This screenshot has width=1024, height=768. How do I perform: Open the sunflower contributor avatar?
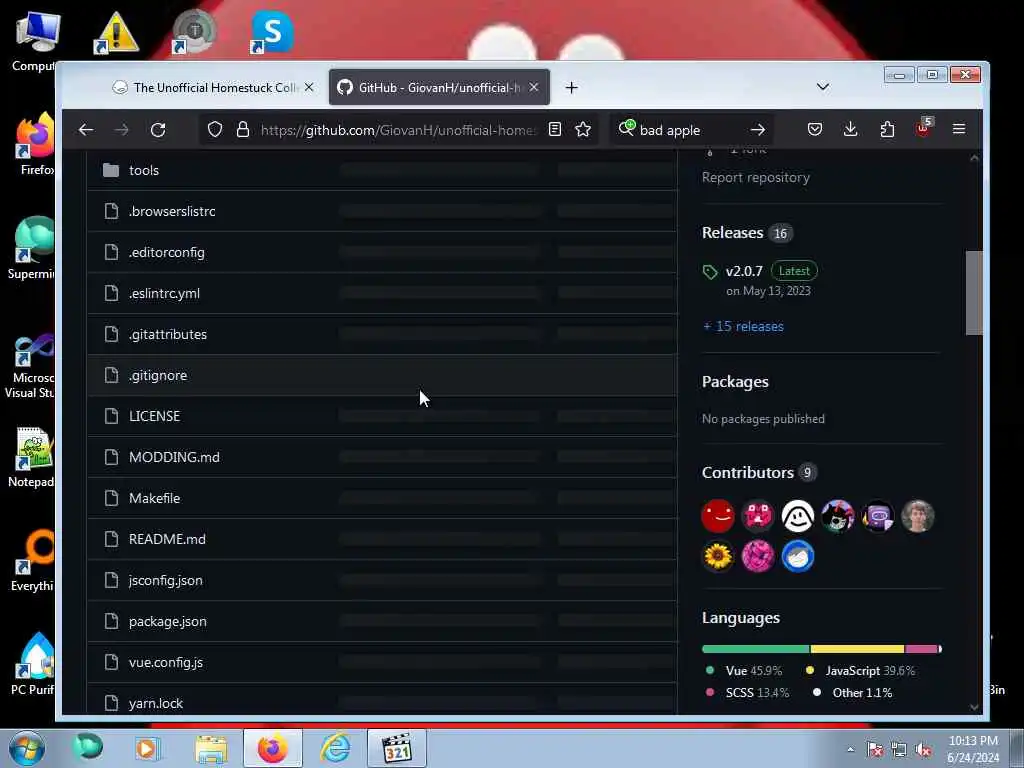click(x=718, y=556)
